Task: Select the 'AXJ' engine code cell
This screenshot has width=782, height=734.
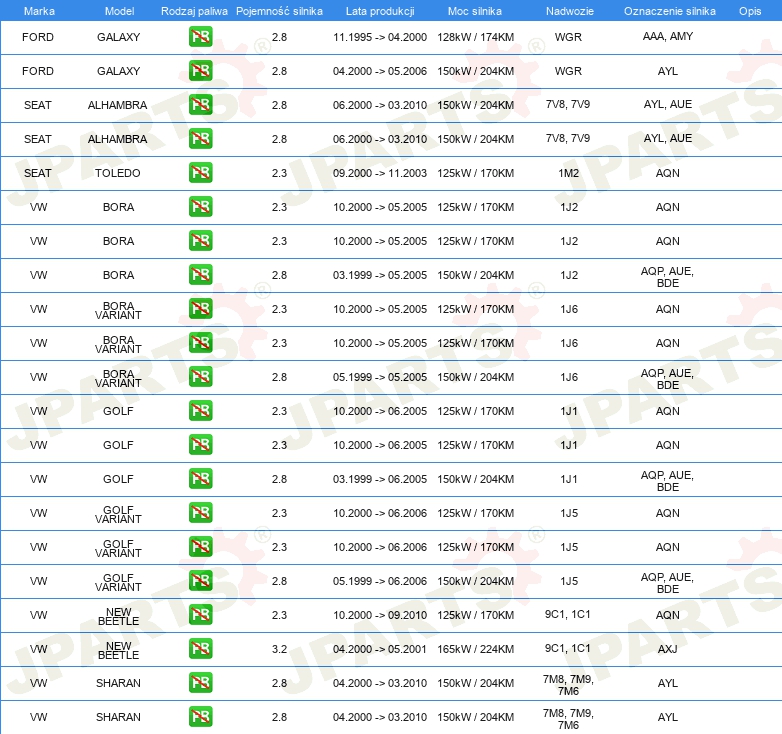Action: pyautogui.click(x=668, y=649)
